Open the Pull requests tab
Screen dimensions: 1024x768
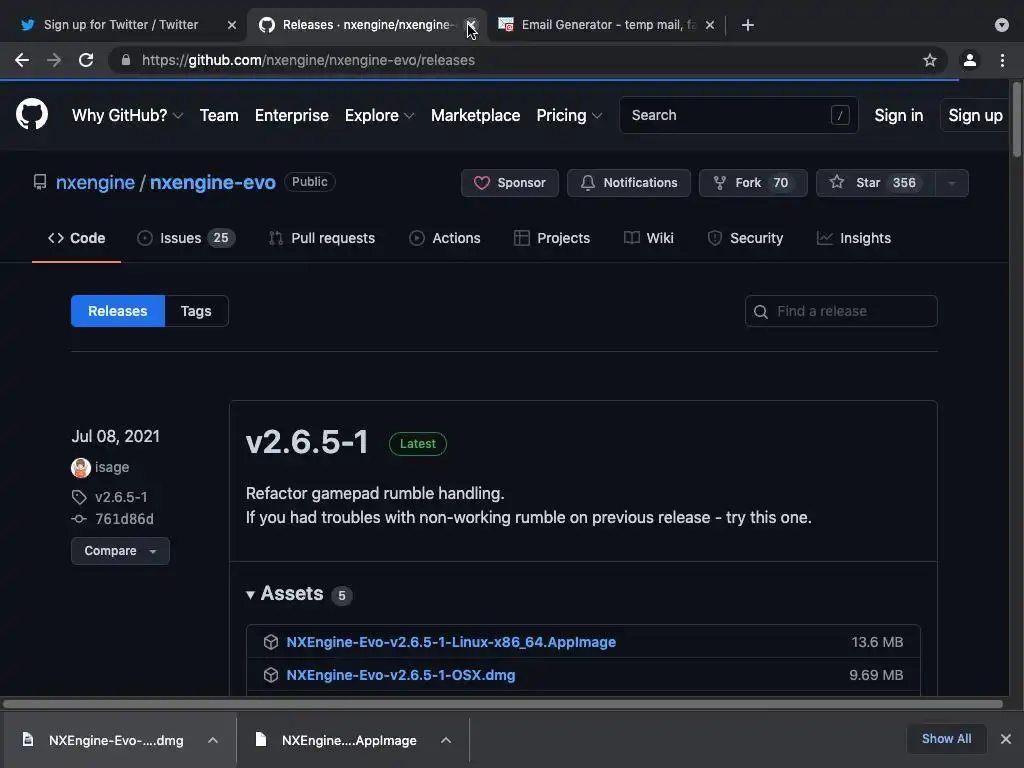pos(322,238)
